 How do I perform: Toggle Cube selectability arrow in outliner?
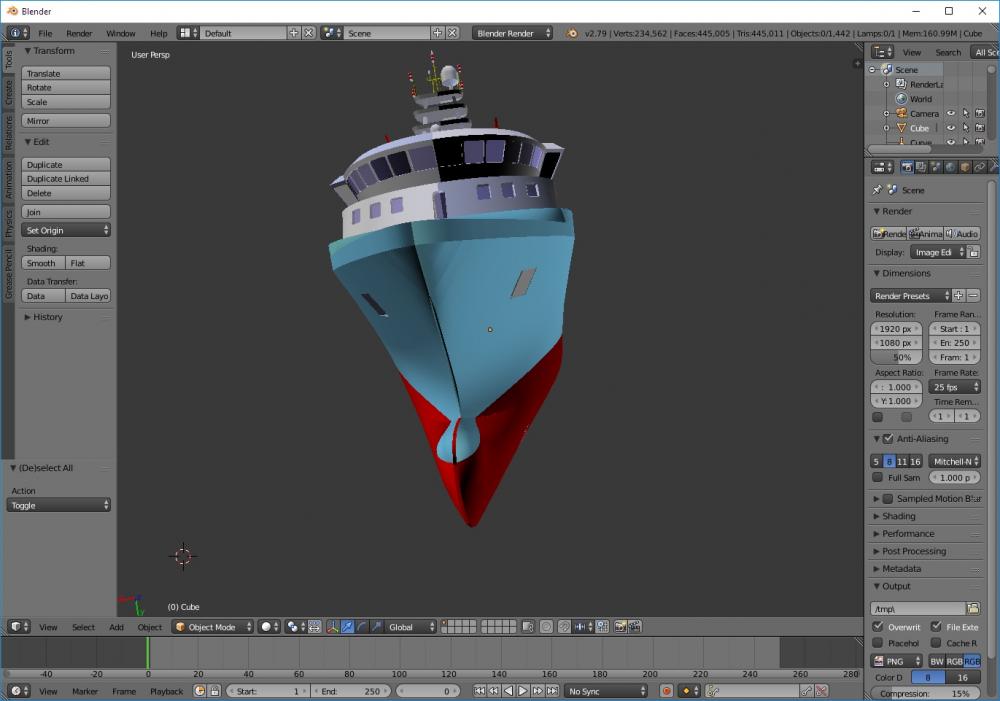tap(966, 128)
